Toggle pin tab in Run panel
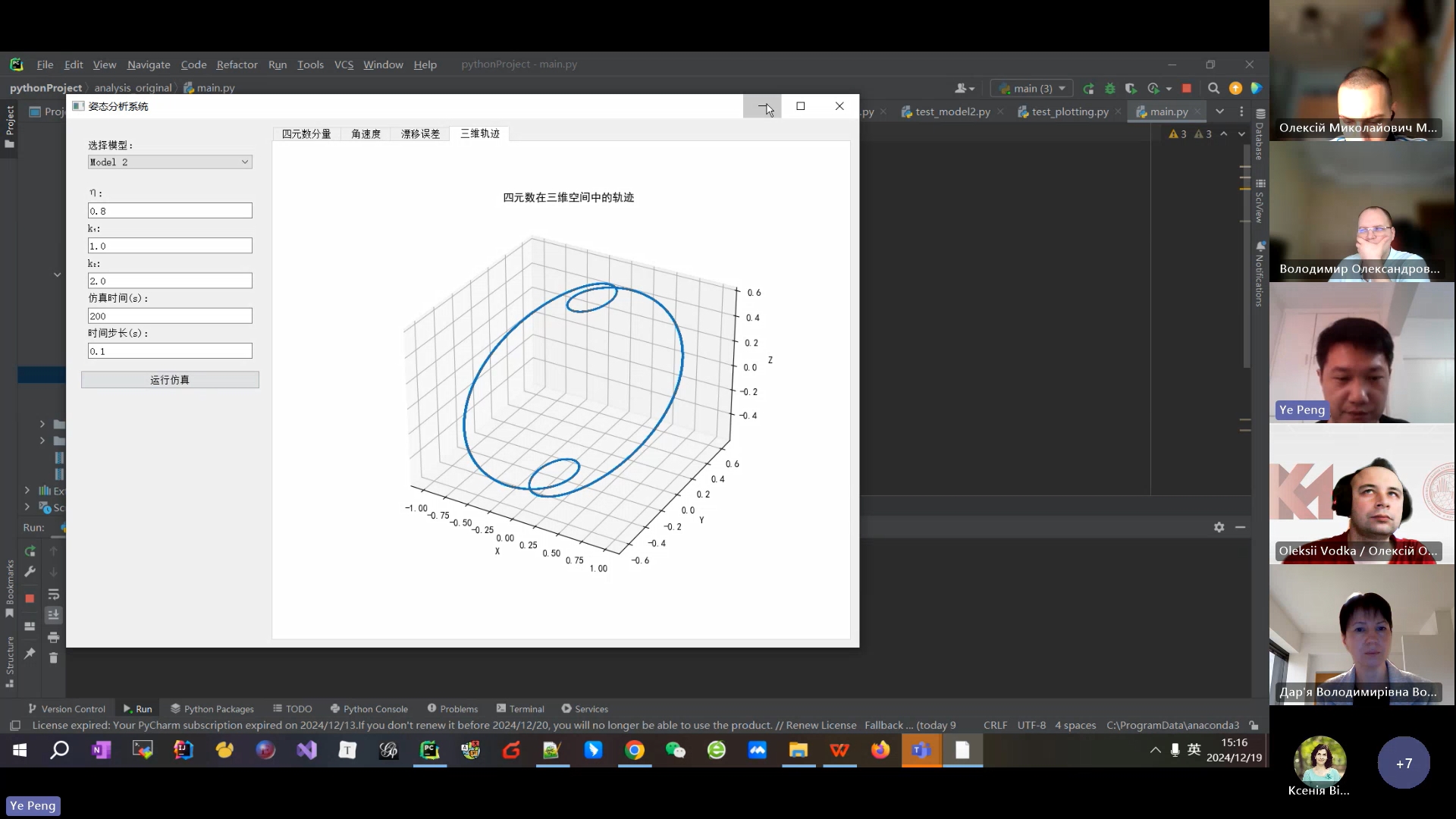Screen dimensions: 1456x819 (30, 653)
